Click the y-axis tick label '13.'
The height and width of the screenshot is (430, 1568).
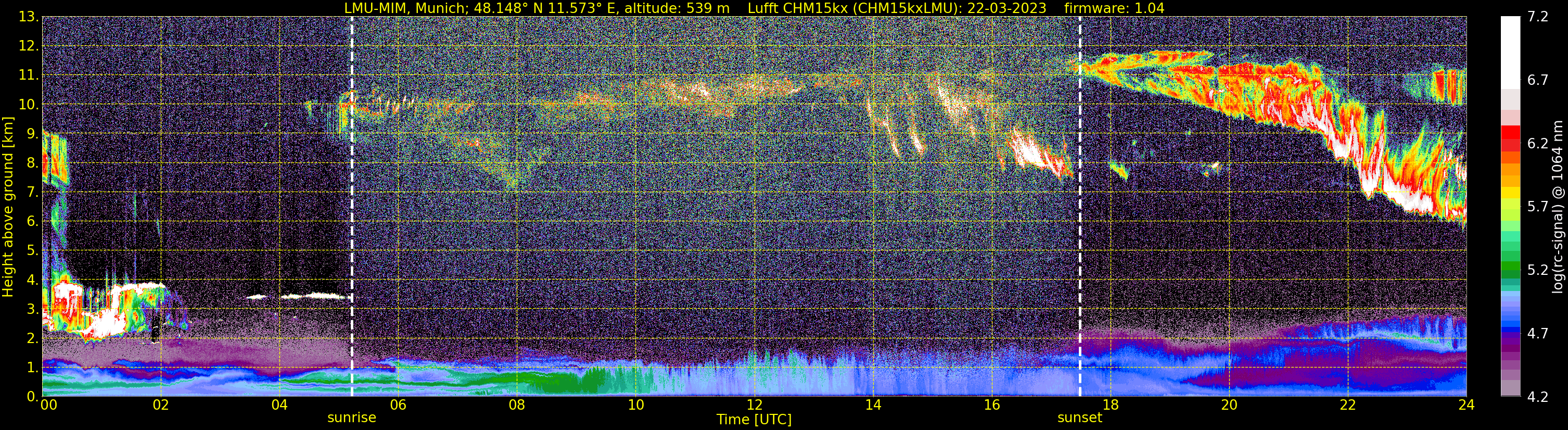(29, 17)
